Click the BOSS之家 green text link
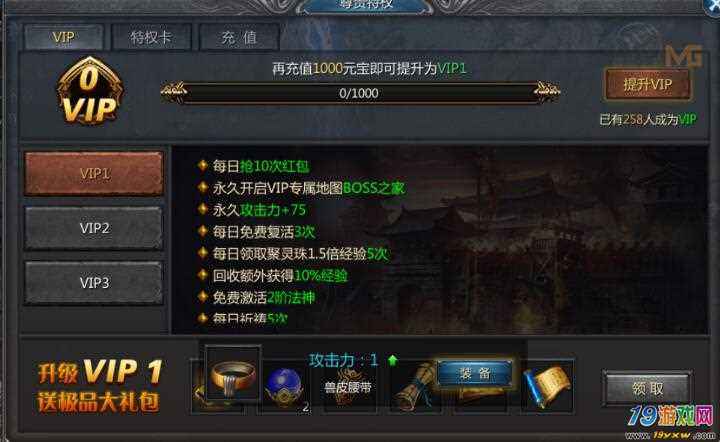720x442 pixels. tap(374, 188)
